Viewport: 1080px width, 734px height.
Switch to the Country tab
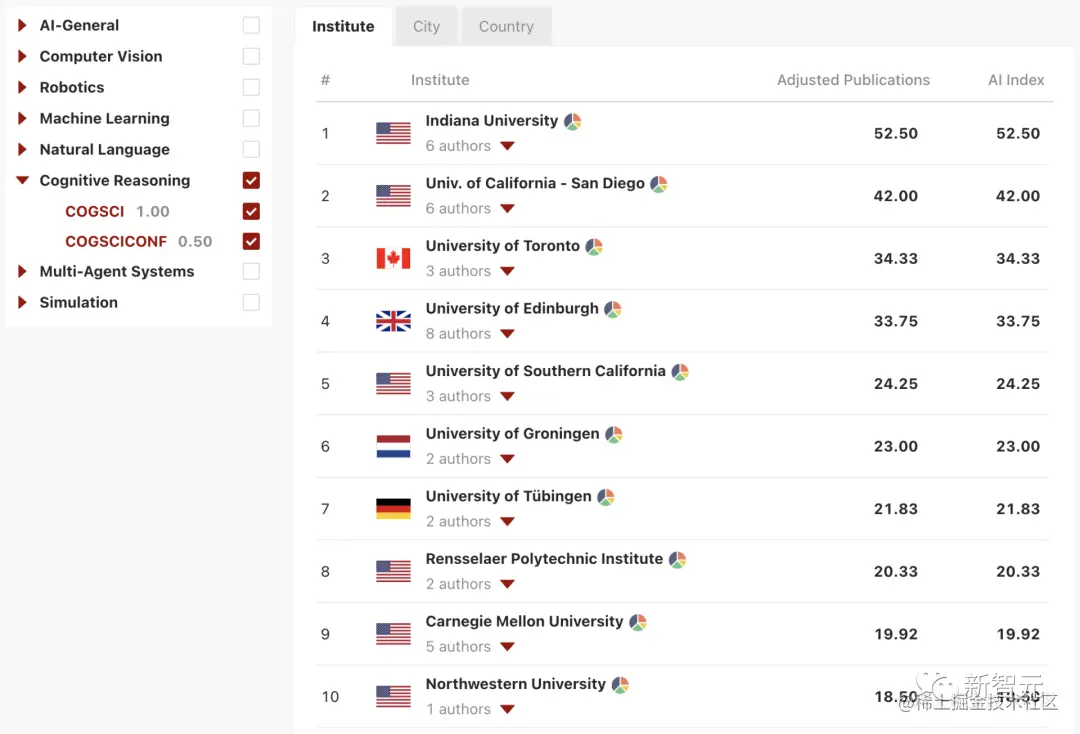click(x=506, y=26)
